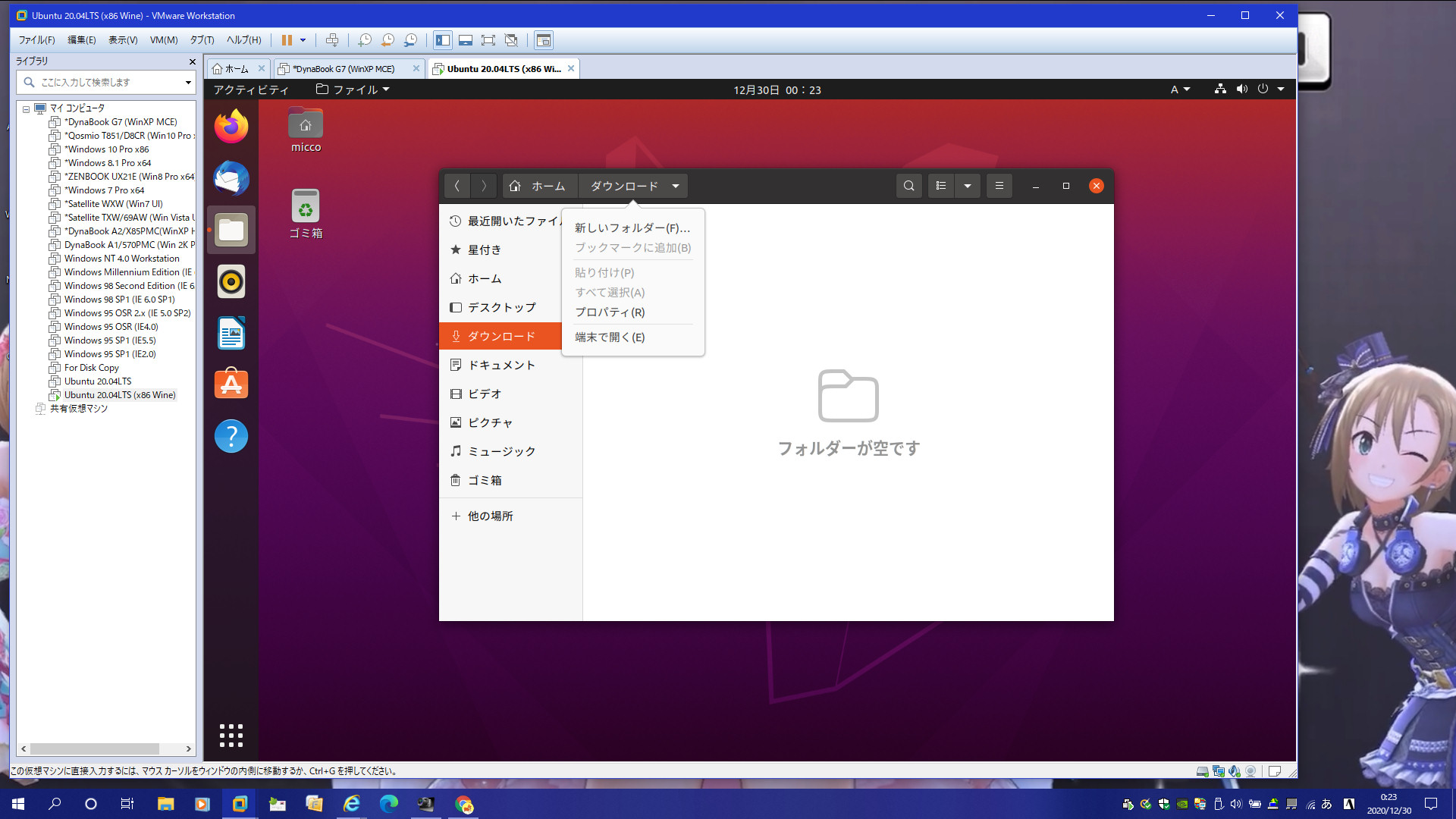Viewport: 1456px width, 819px height.
Task: Click the ホーム path button in file manager
Action: pyautogui.click(x=539, y=186)
